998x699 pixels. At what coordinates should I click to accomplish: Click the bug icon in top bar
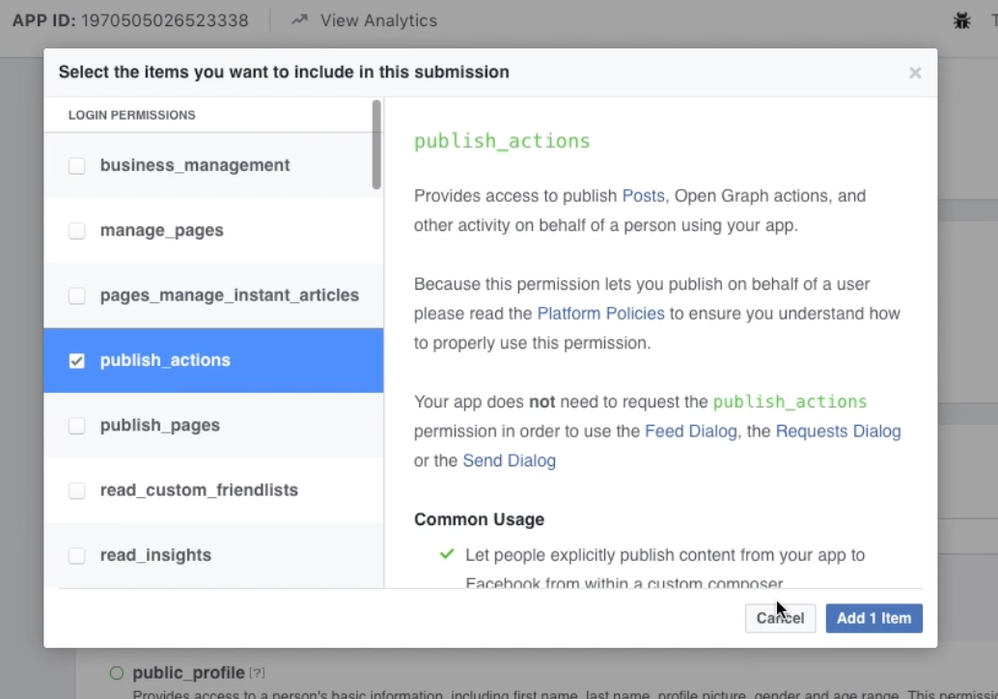[961, 20]
